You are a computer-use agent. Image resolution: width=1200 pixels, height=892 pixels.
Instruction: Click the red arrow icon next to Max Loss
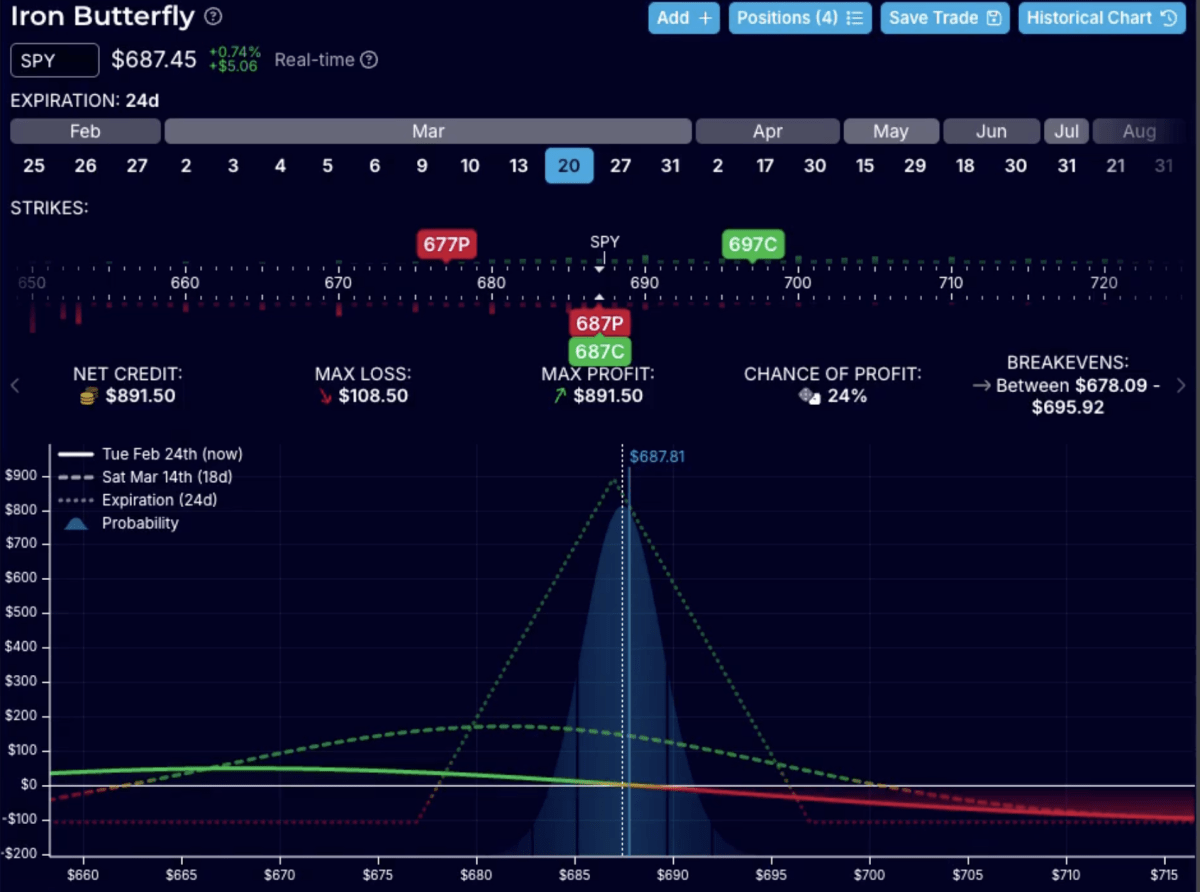[x=324, y=396]
